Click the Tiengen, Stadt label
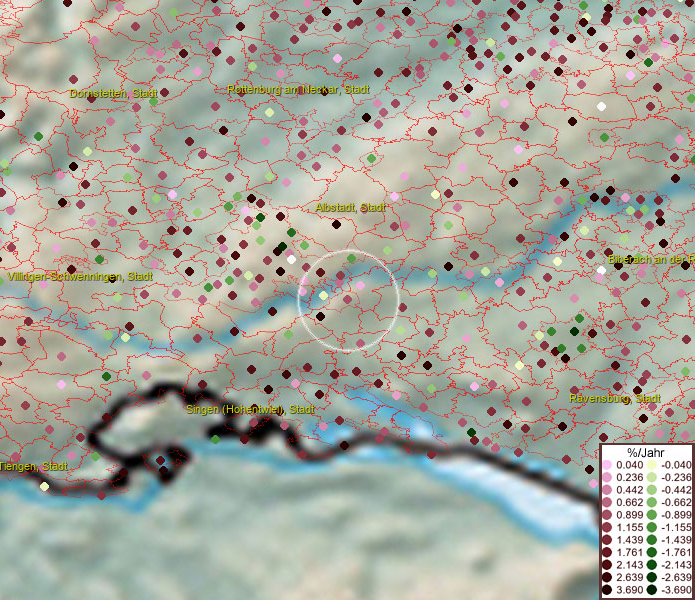 pos(34,467)
